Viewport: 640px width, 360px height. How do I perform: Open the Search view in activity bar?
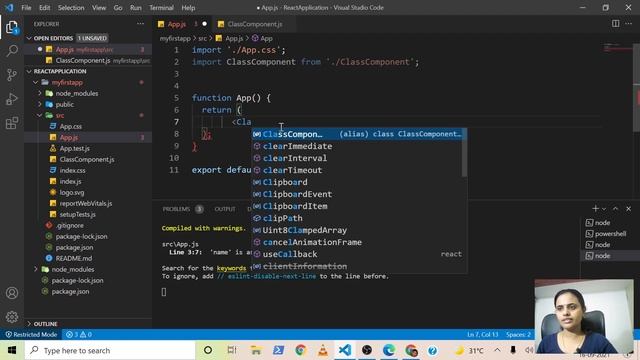point(12,51)
